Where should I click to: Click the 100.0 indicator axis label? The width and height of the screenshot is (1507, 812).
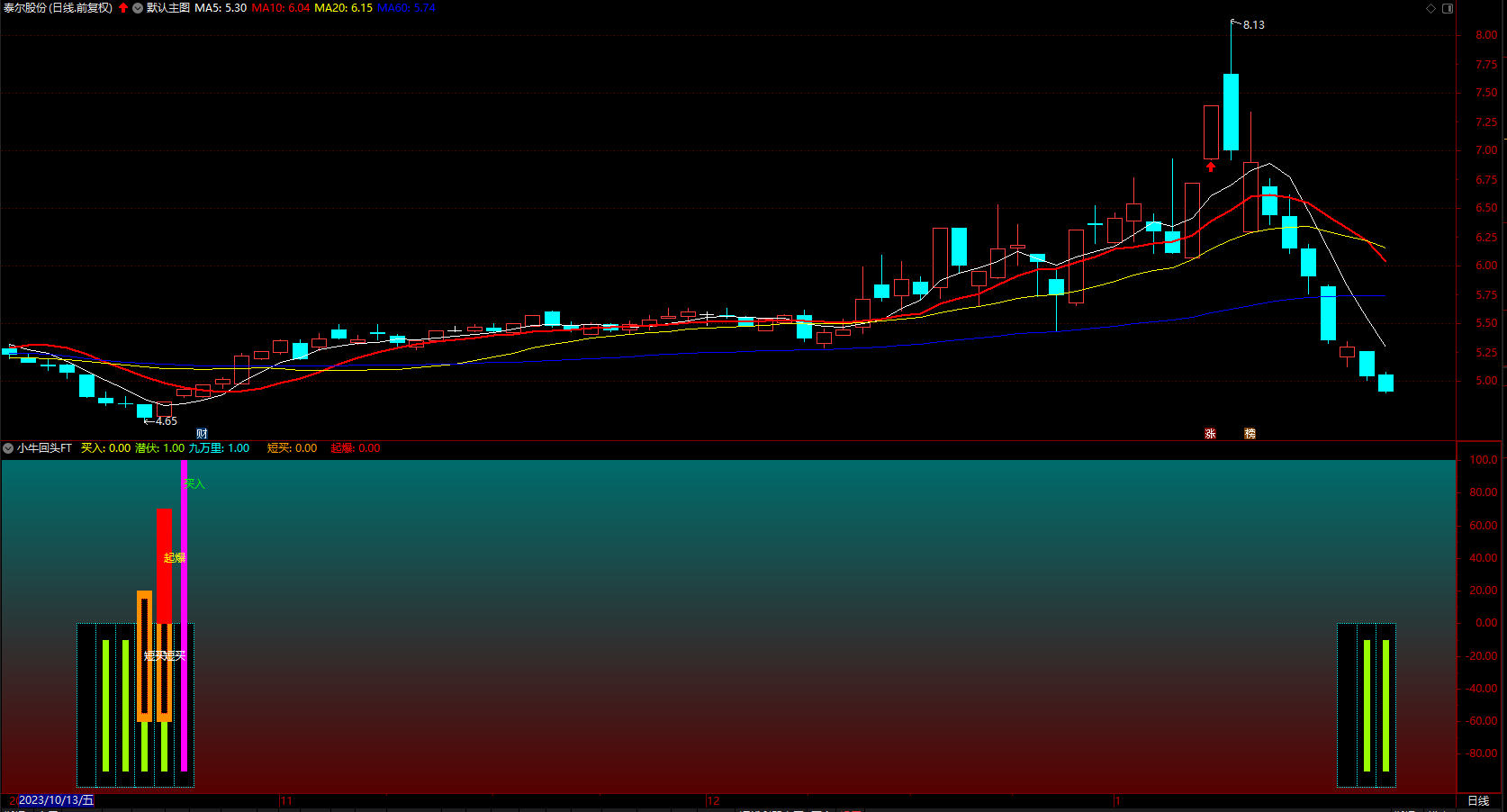point(1484,460)
